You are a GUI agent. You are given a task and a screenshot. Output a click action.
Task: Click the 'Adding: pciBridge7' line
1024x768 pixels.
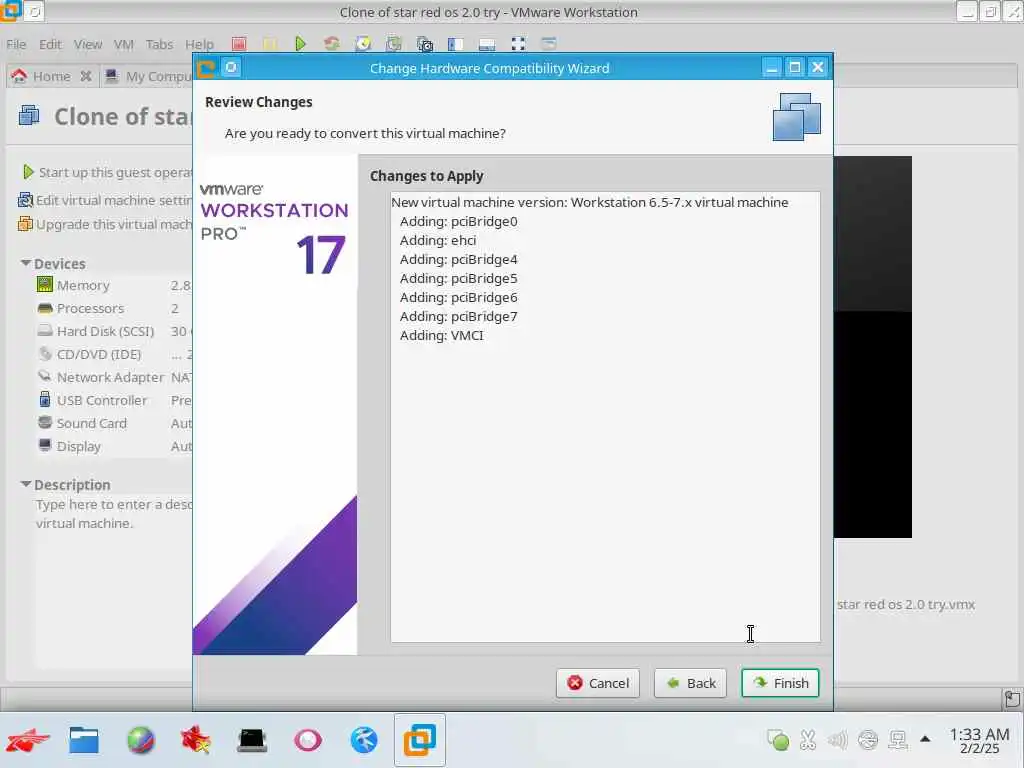click(458, 316)
